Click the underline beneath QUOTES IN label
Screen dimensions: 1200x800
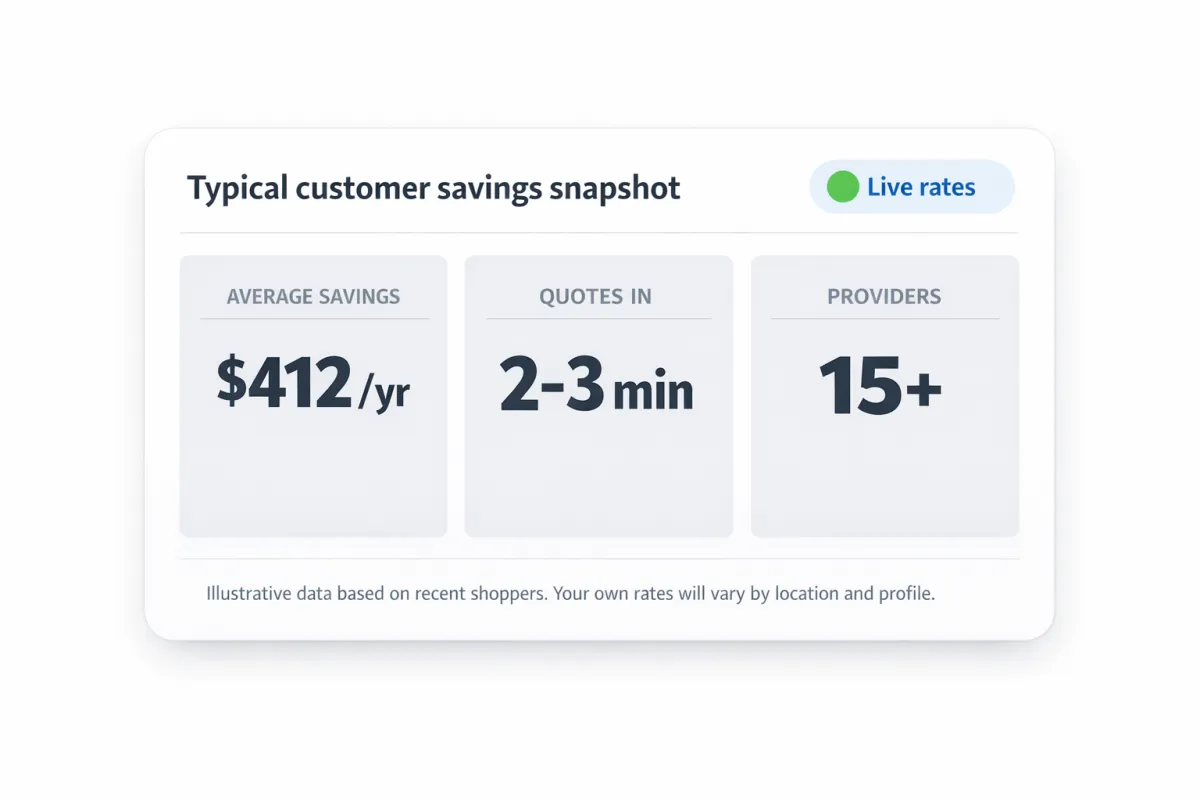[598, 319]
